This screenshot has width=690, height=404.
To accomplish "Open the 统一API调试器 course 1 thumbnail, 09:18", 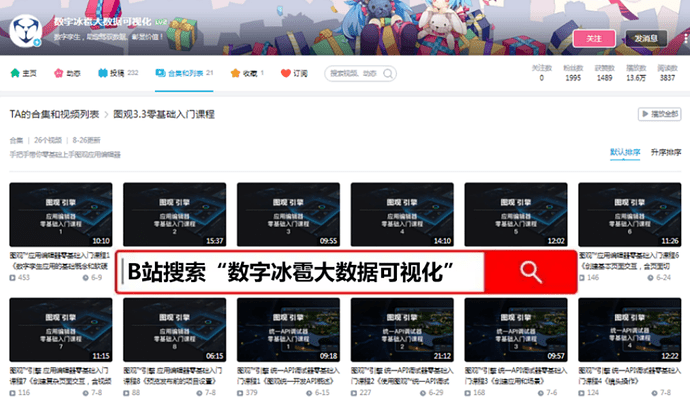I will pyautogui.click(x=288, y=330).
